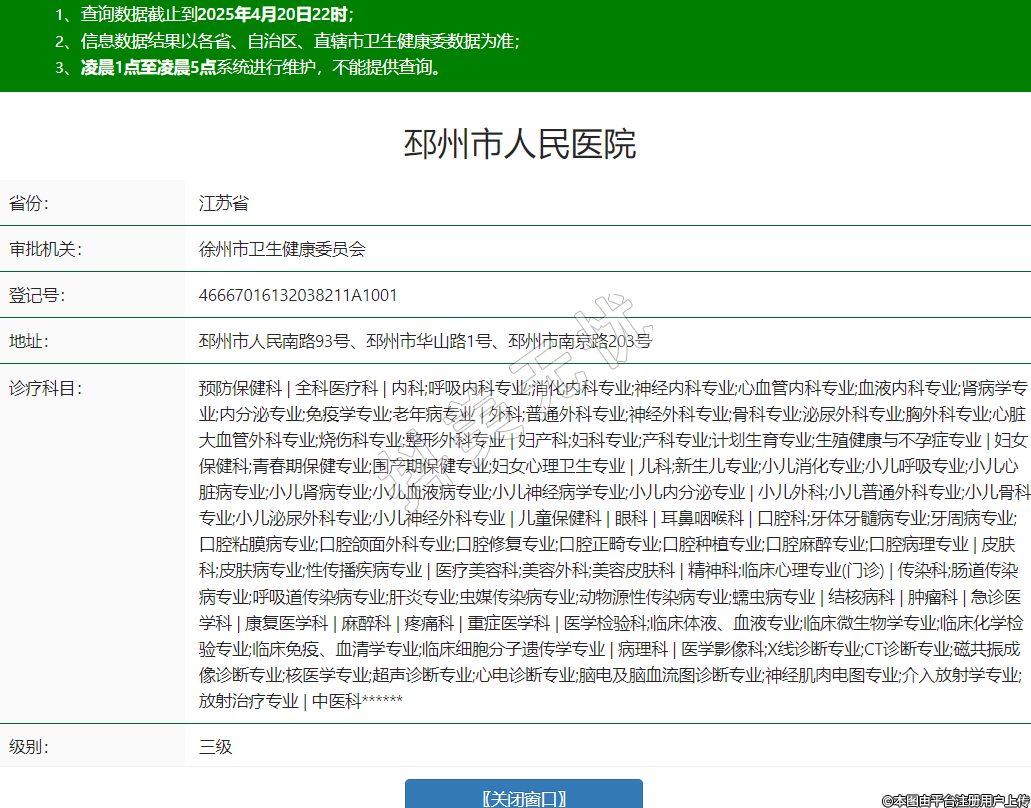
Task: Click the 关闭窗口 button
Action: pyautogui.click(x=523, y=797)
